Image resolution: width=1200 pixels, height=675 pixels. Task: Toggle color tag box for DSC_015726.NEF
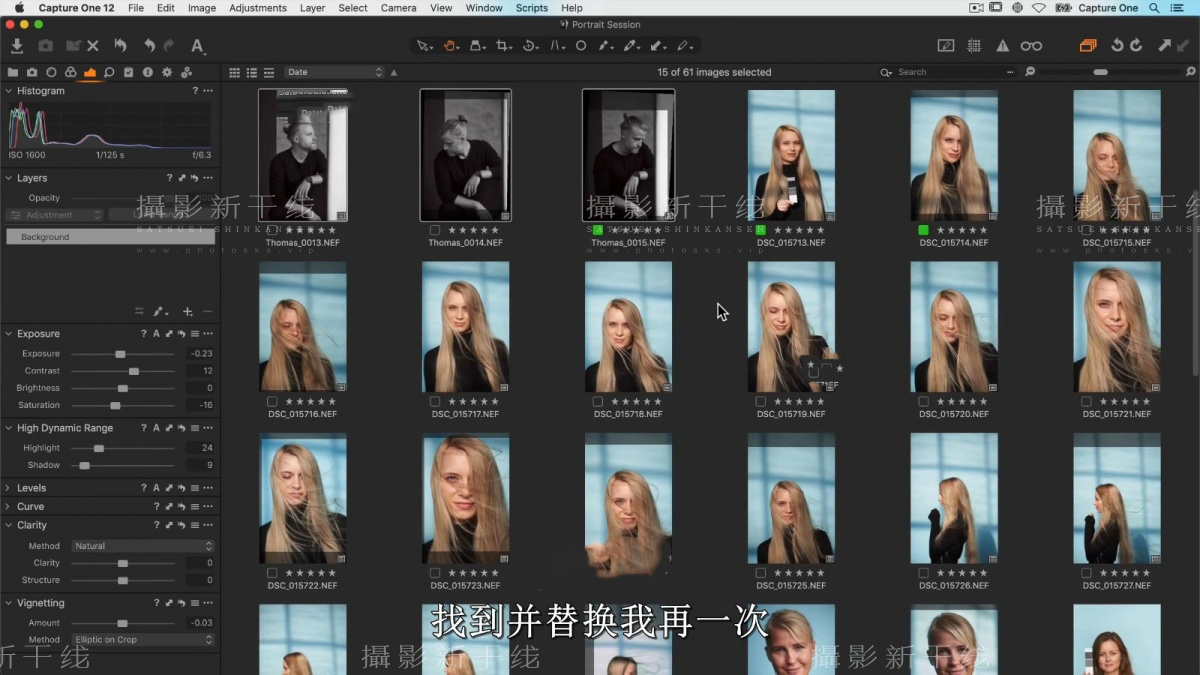[924, 573]
